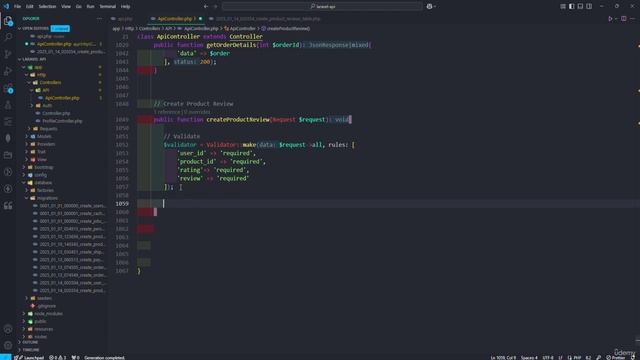This screenshot has width=640, height=360.
Task: Click the Run Code play icon
Action: (610, 19)
